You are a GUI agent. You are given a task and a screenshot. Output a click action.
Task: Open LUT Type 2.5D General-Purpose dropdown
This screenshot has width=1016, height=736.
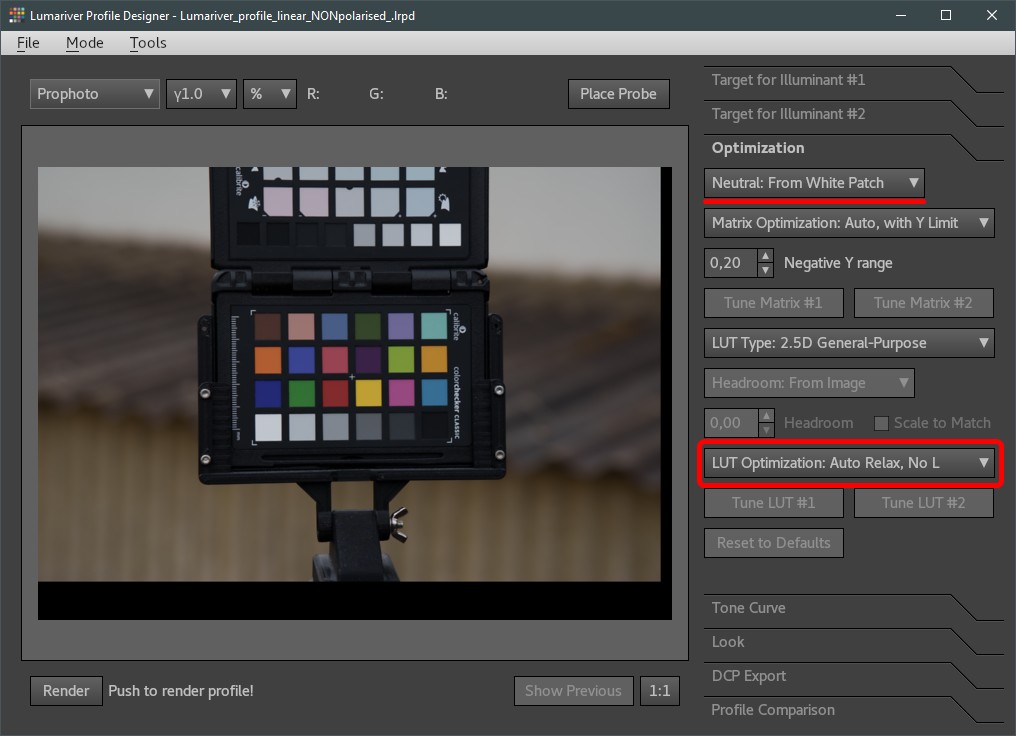click(849, 343)
